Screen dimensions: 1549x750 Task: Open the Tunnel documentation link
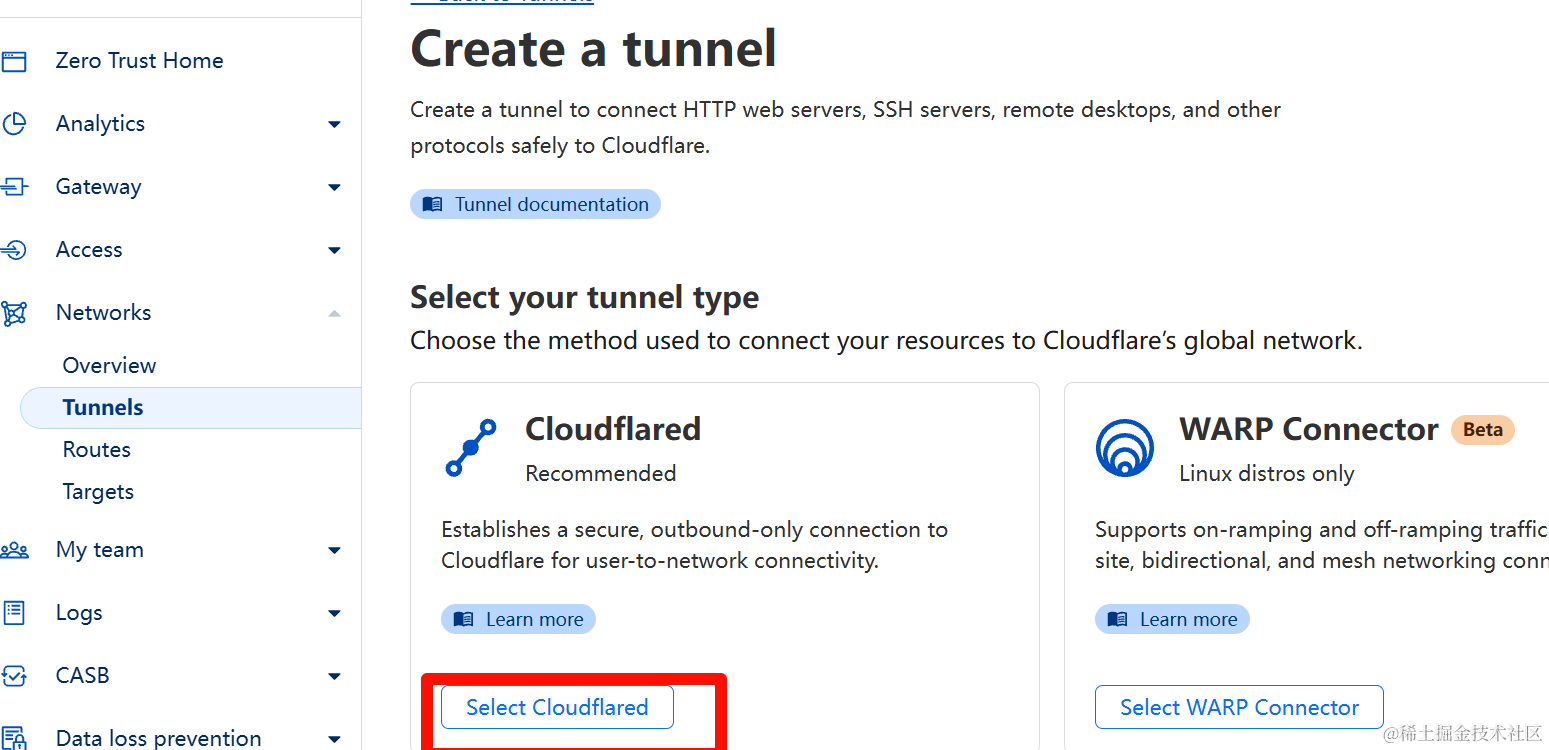tap(535, 204)
